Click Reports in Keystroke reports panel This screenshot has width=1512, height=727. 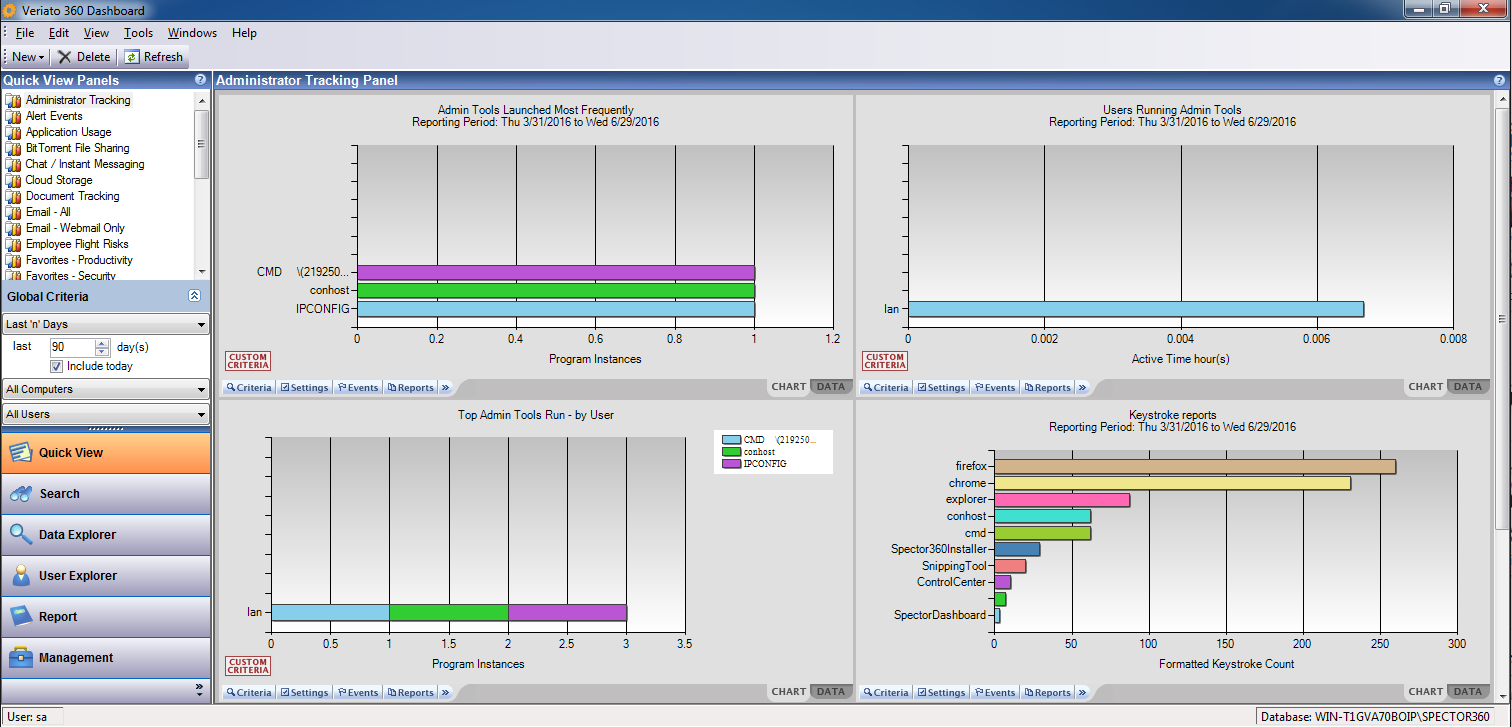pyautogui.click(x=1047, y=693)
